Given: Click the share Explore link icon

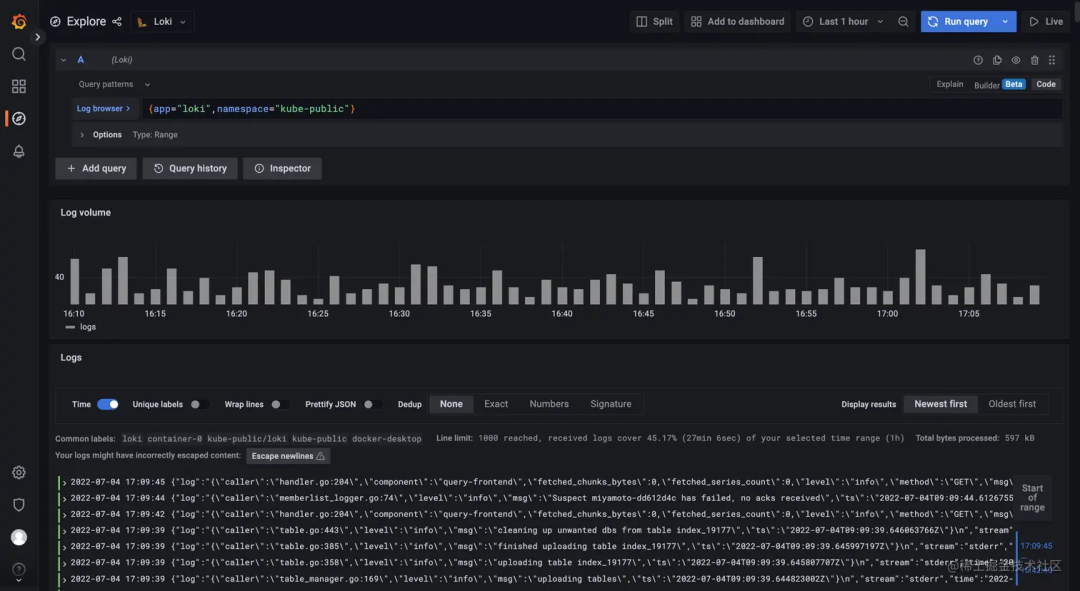Looking at the screenshot, I should click(117, 21).
